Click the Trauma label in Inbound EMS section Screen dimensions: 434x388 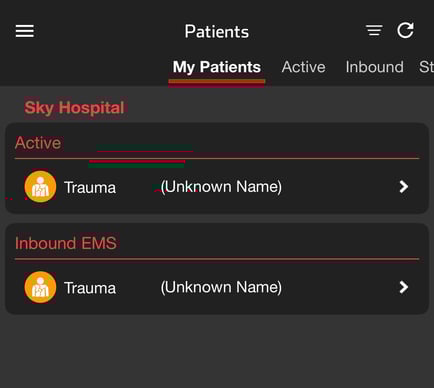pyautogui.click(x=90, y=288)
